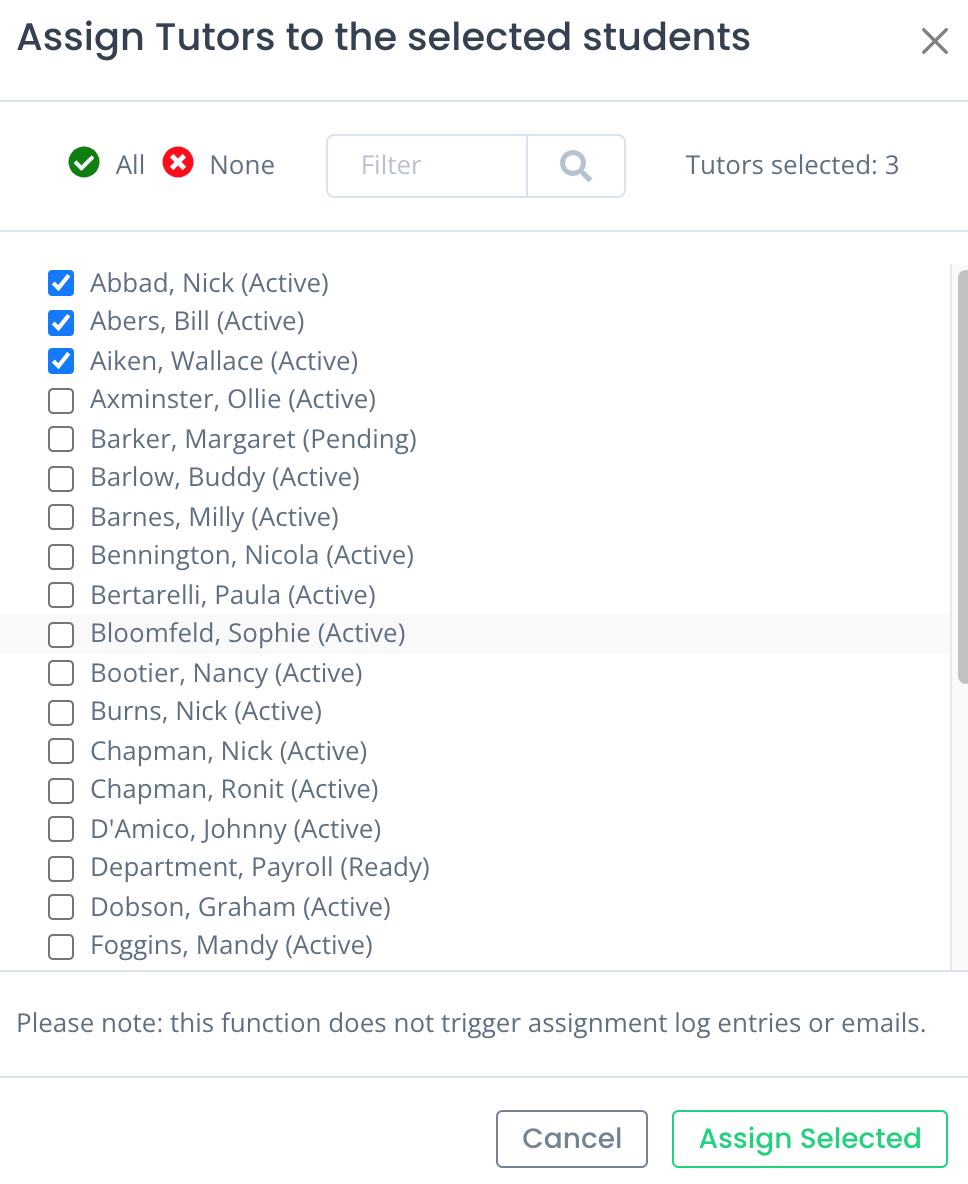
Task: Check the Foggins, Mandy checkbox
Action: [x=61, y=946]
